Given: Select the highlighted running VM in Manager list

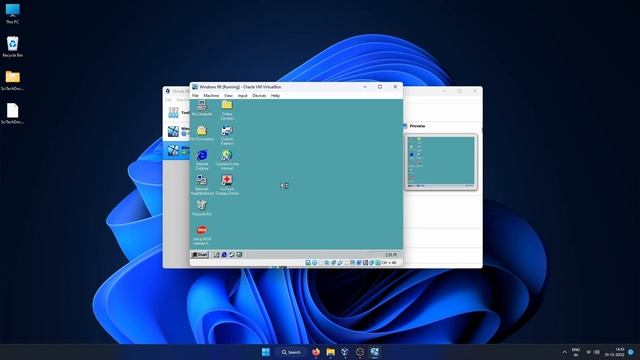Looking at the screenshot, I should point(177,150).
